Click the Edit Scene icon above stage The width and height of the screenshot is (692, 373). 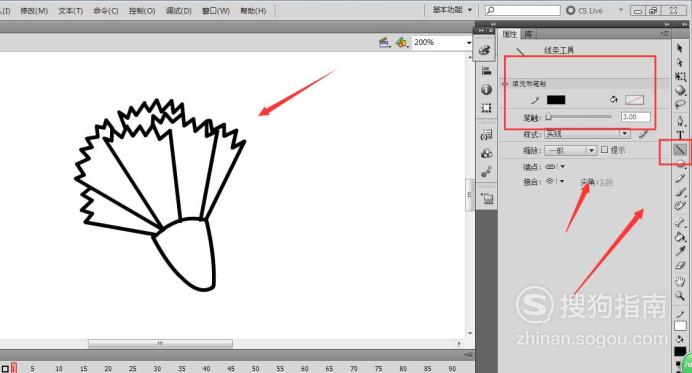(x=384, y=42)
